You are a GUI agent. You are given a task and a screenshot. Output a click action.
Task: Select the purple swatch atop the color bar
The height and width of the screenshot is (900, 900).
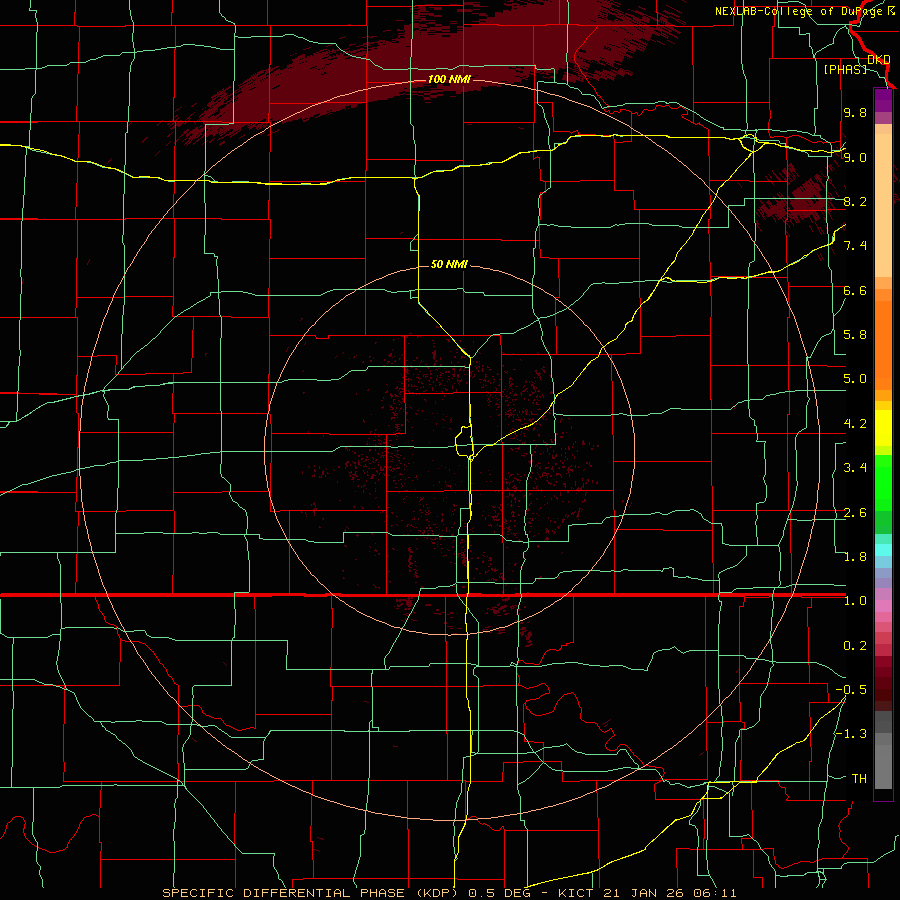(883, 100)
